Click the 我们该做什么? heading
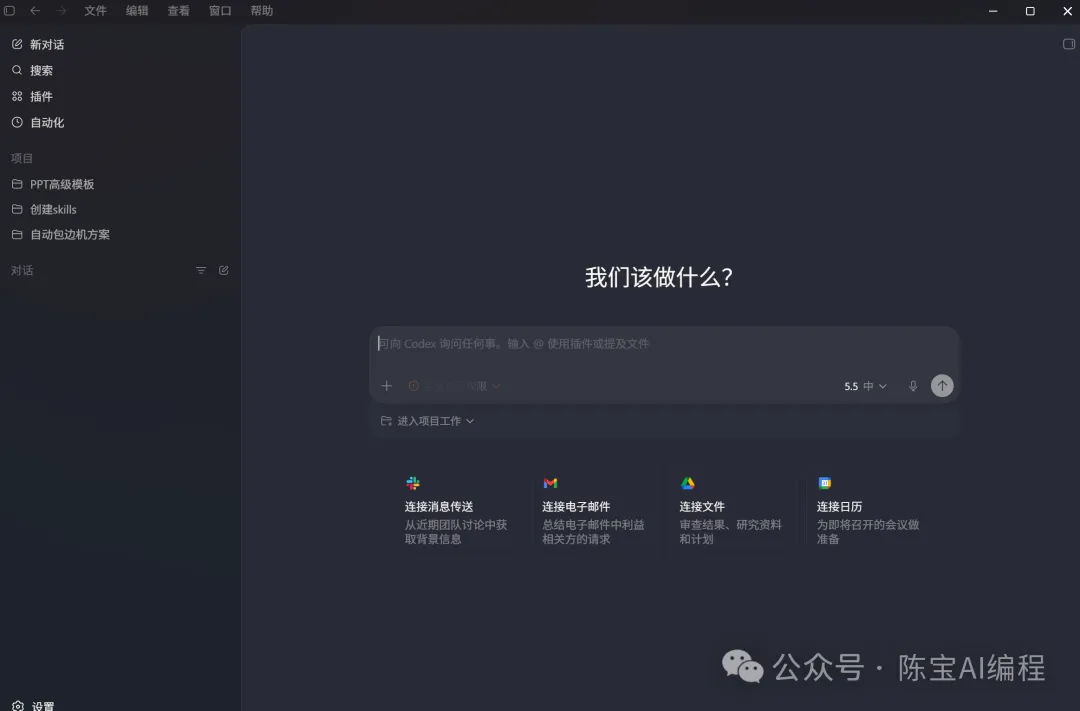Screen dimensions: 1080x711 [x=658, y=277]
